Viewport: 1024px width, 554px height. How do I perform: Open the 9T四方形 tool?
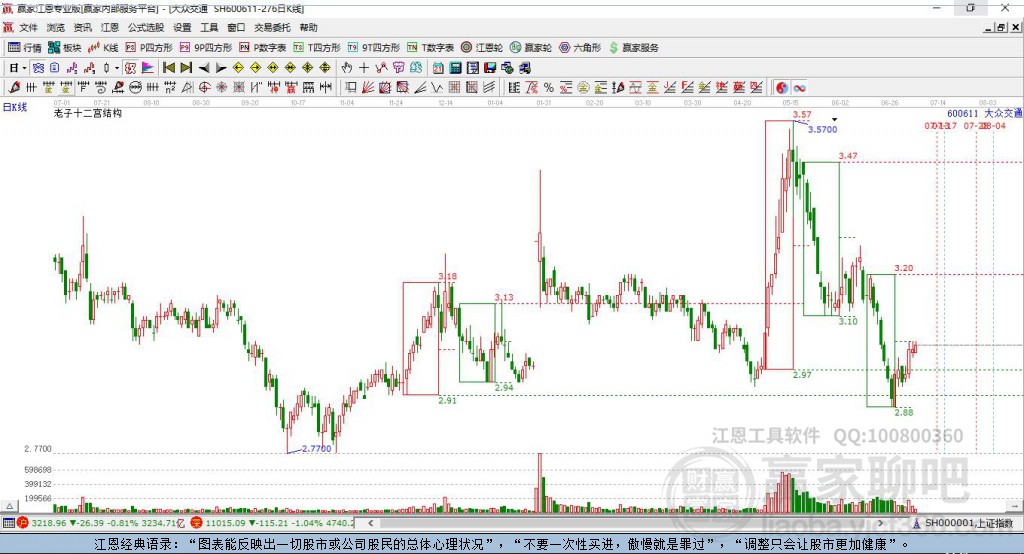374,48
